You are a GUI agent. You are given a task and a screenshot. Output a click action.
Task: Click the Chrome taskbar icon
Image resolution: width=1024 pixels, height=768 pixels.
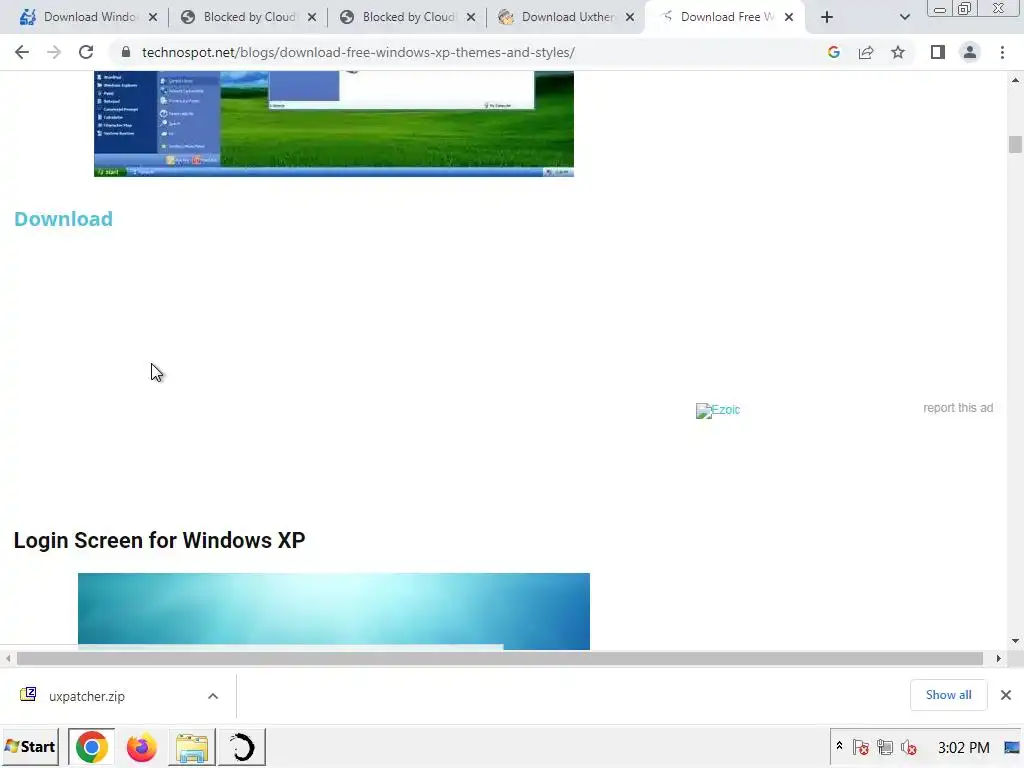click(x=91, y=747)
